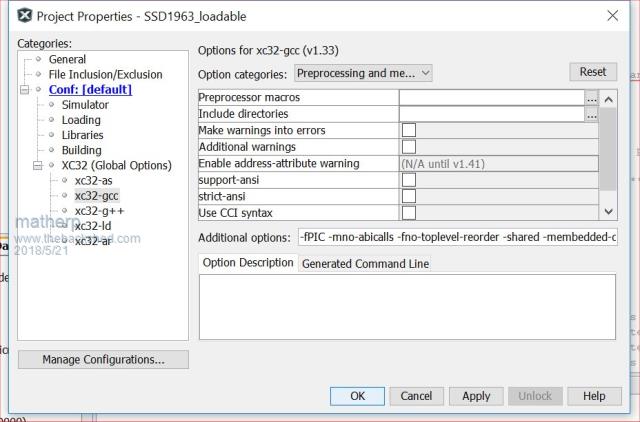
Task: Click the '(N/A until v1.41)' value cell
Action: pos(499,164)
